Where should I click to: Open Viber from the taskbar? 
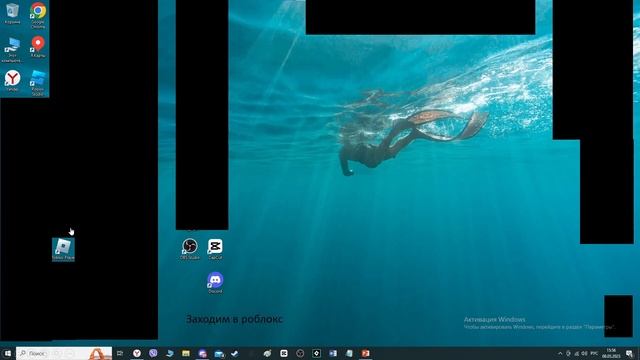pyautogui.click(x=153, y=353)
